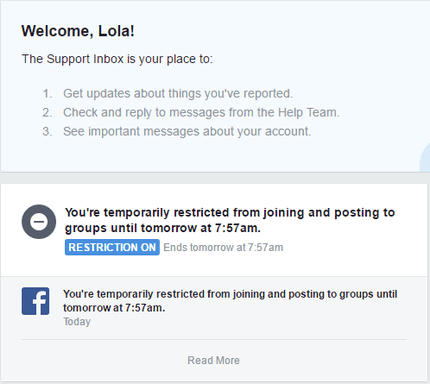Viewport: 430px width, 384px height.
Task: Click the gray restriction minus-circle icon
Action: point(39,222)
